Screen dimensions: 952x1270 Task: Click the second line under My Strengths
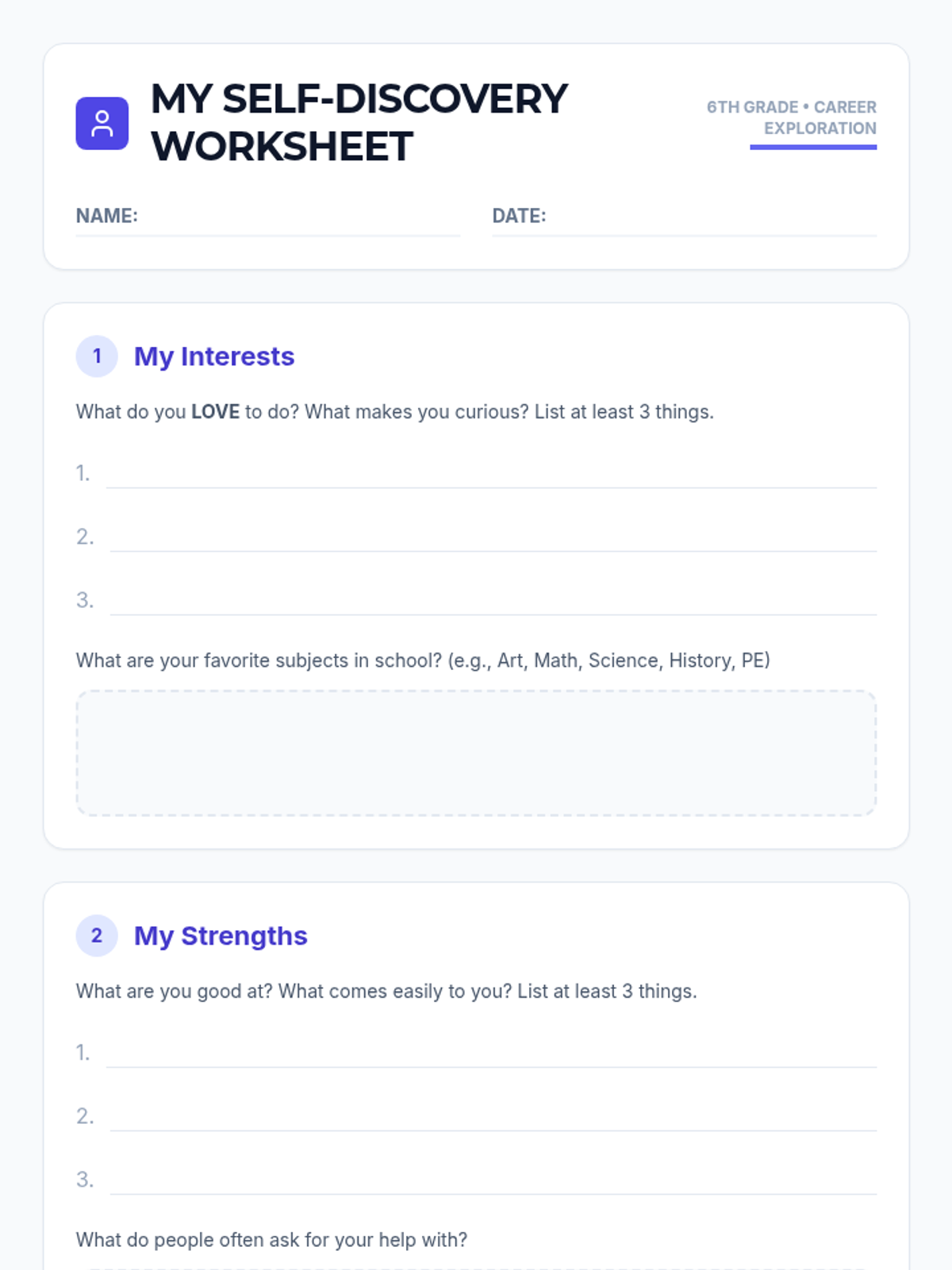pyautogui.click(x=493, y=1118)
